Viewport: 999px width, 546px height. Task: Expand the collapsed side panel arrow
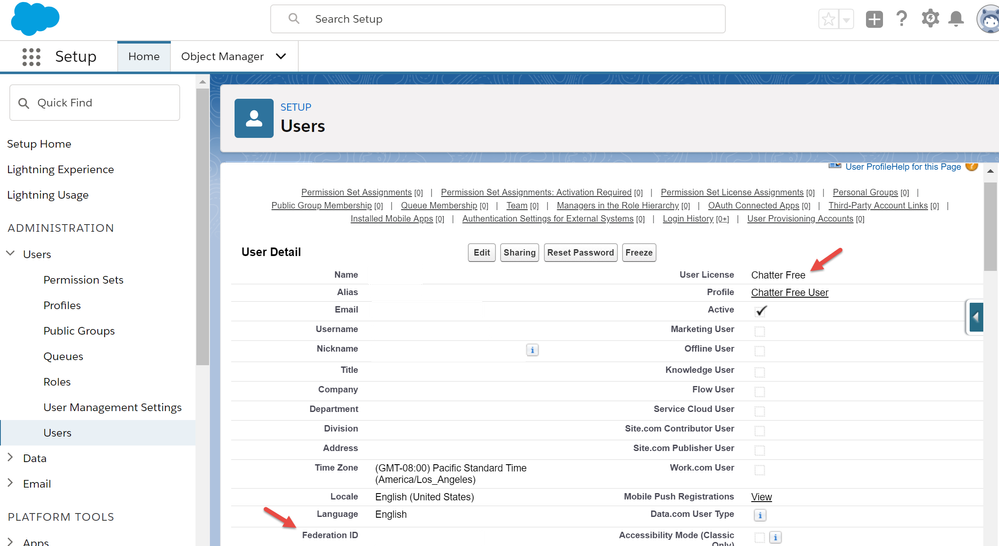[975, 317]
